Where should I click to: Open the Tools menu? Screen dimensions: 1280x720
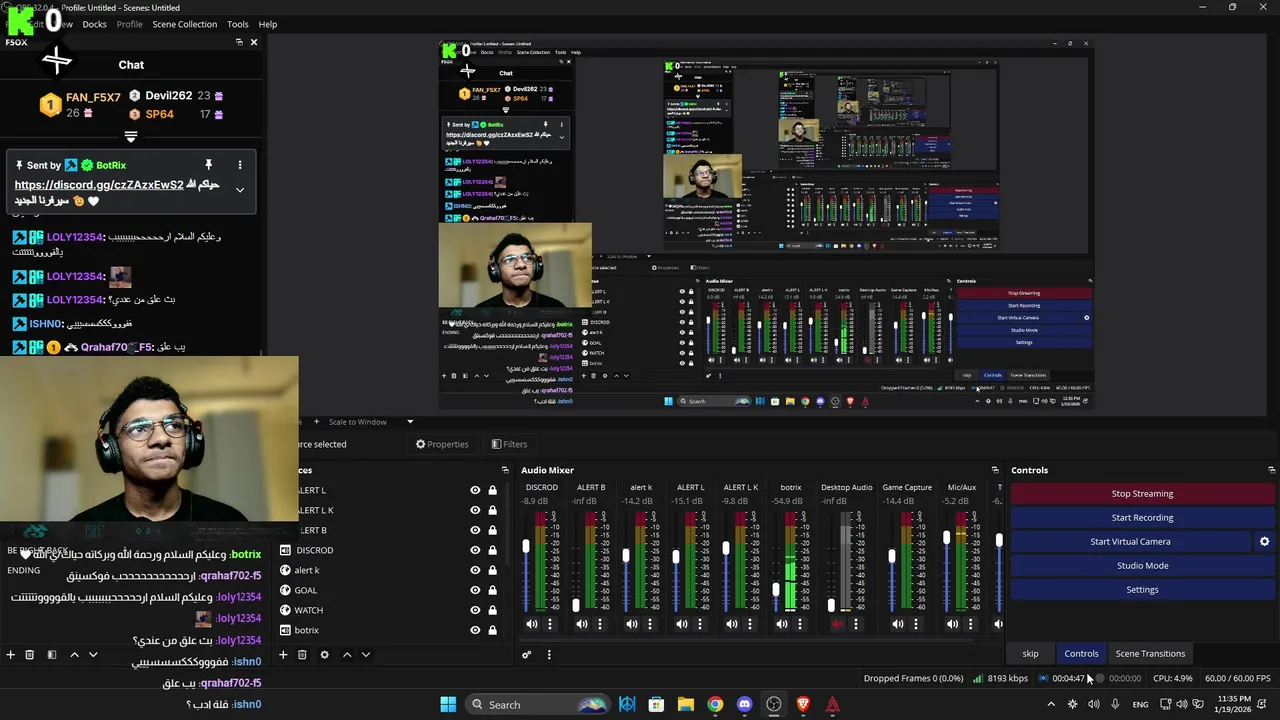click(238, 24)
